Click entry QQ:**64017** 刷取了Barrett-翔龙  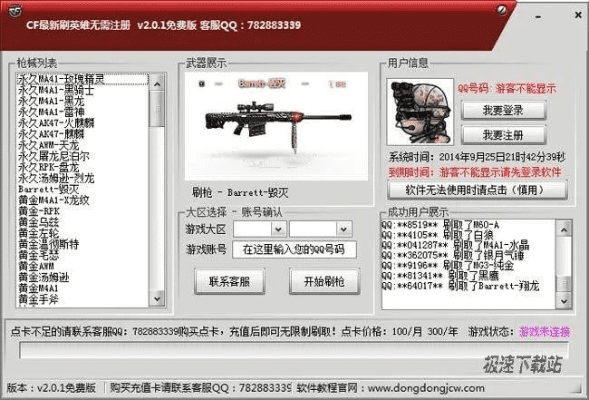(x=460, y=286)
